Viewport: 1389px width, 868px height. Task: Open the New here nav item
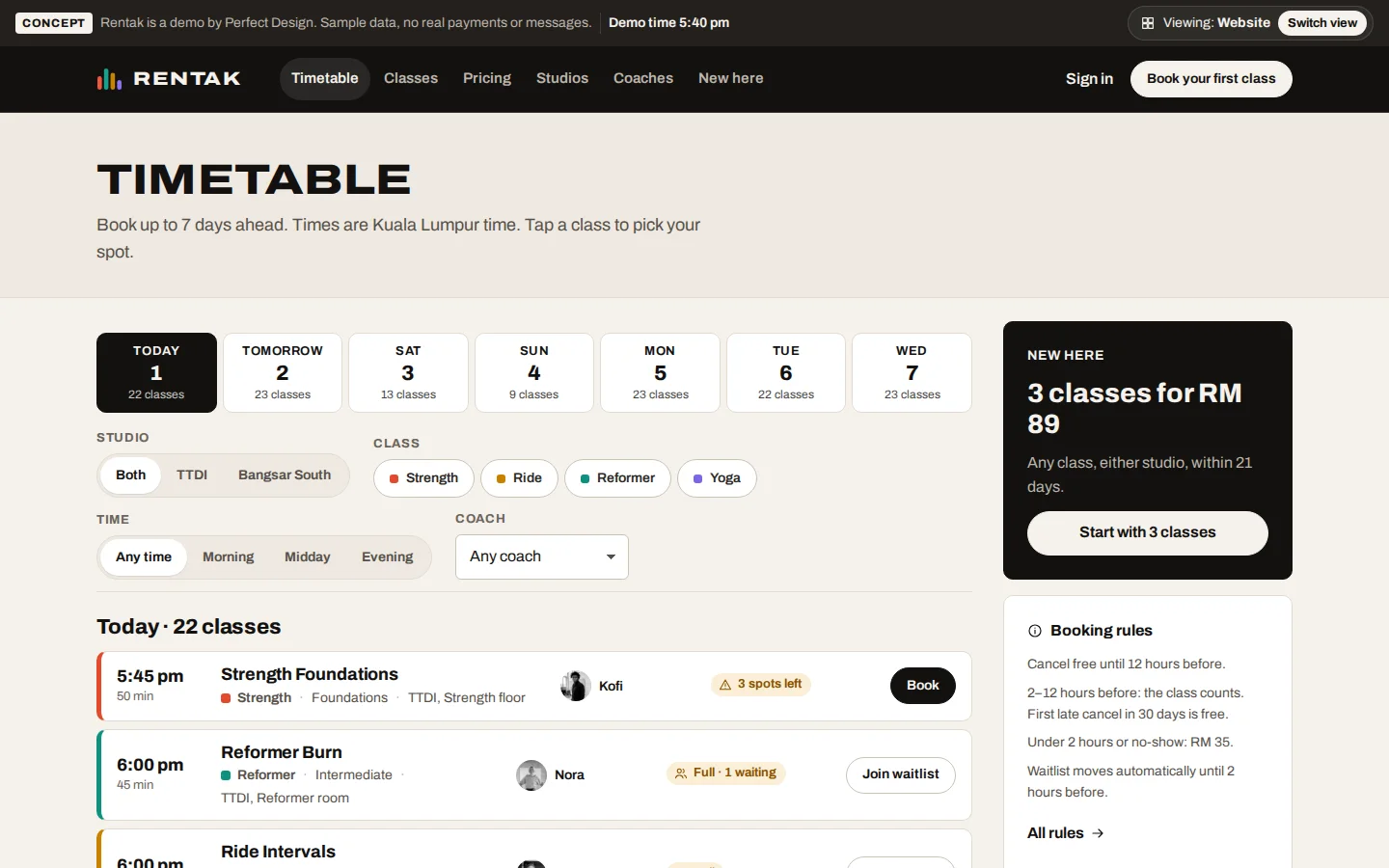(x=731, y=79)
